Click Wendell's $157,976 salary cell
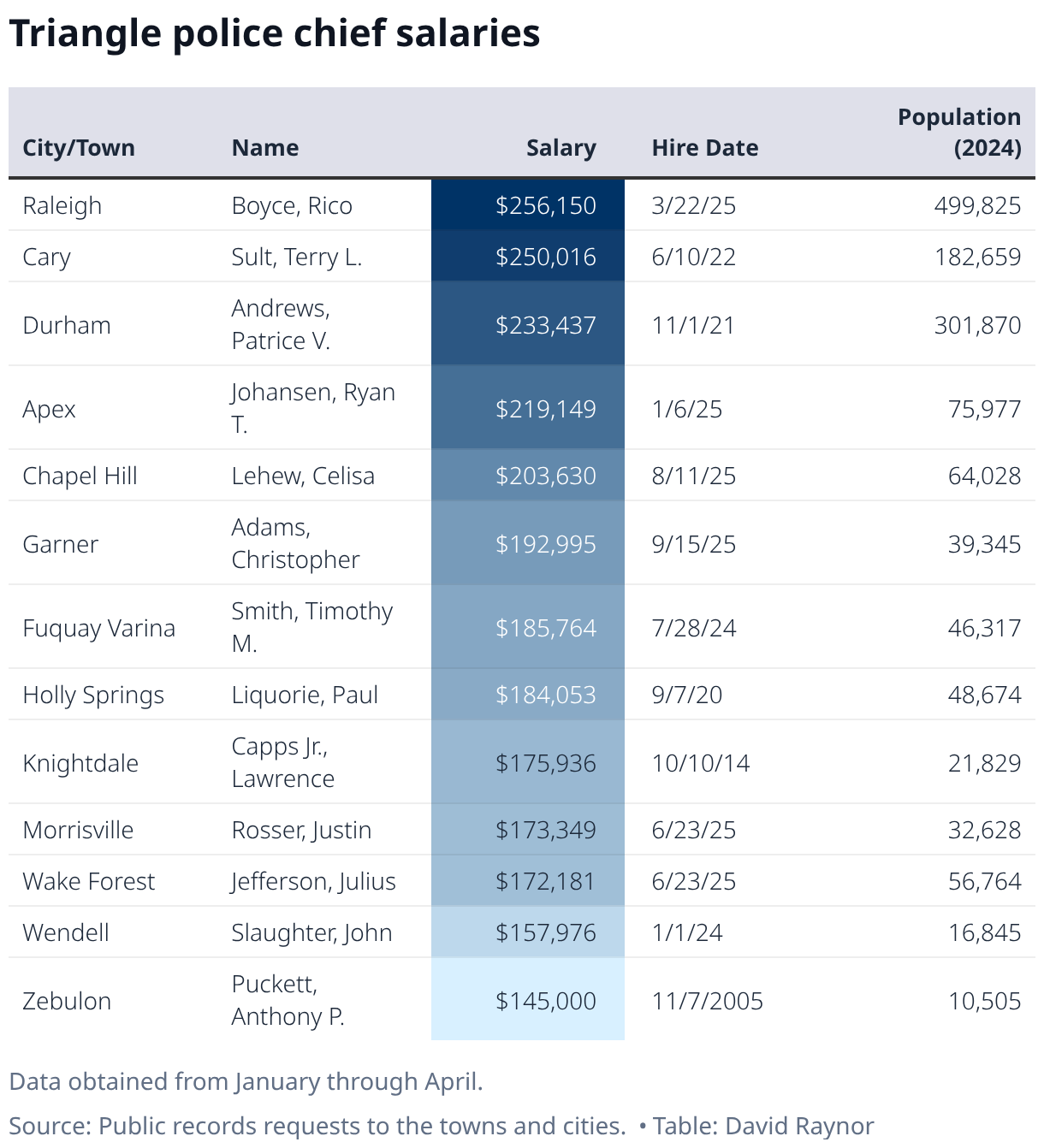Viewport: 1044px width, 1148px height. tap(545, 932)
